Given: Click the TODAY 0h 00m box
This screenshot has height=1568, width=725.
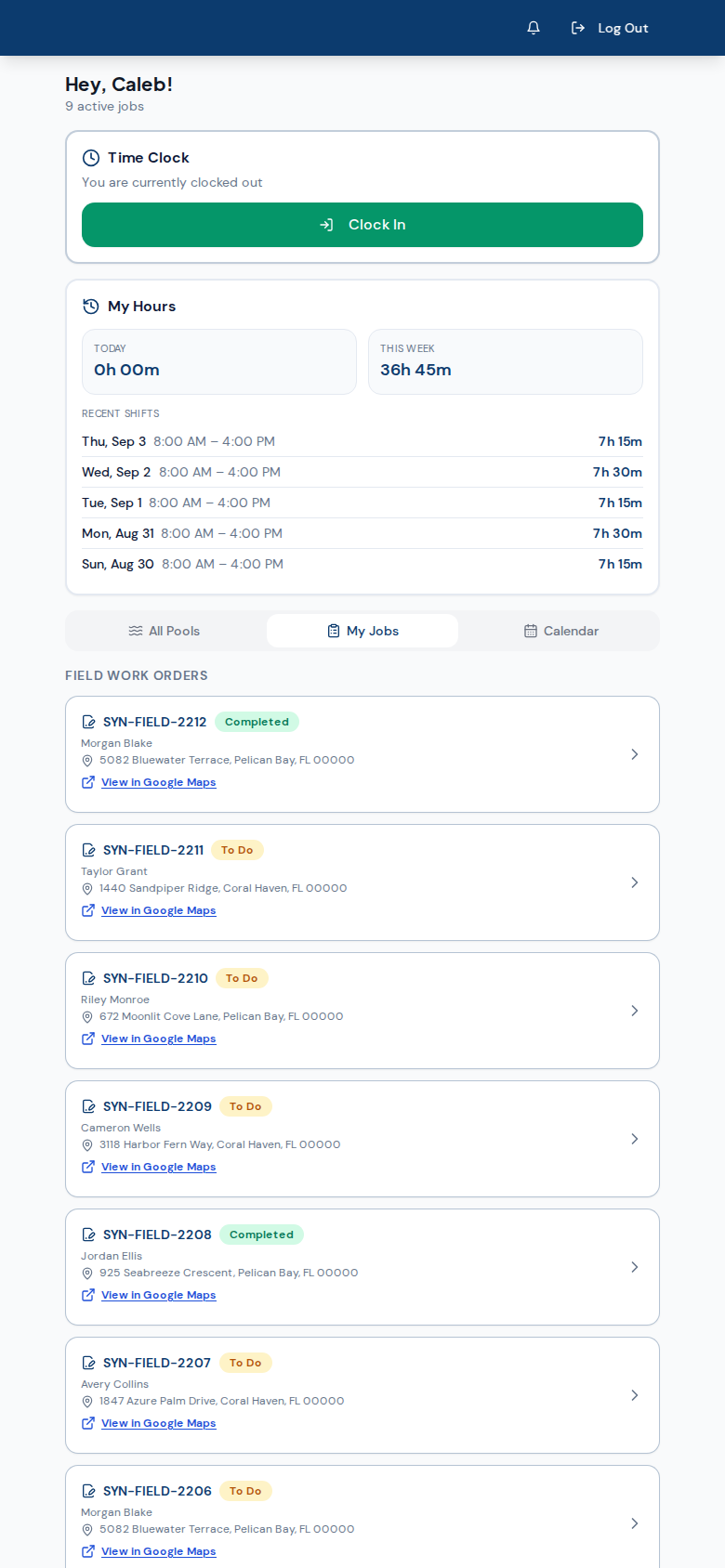Looking at the screenshot, I should pyautogui.click(x=219, y=361).
